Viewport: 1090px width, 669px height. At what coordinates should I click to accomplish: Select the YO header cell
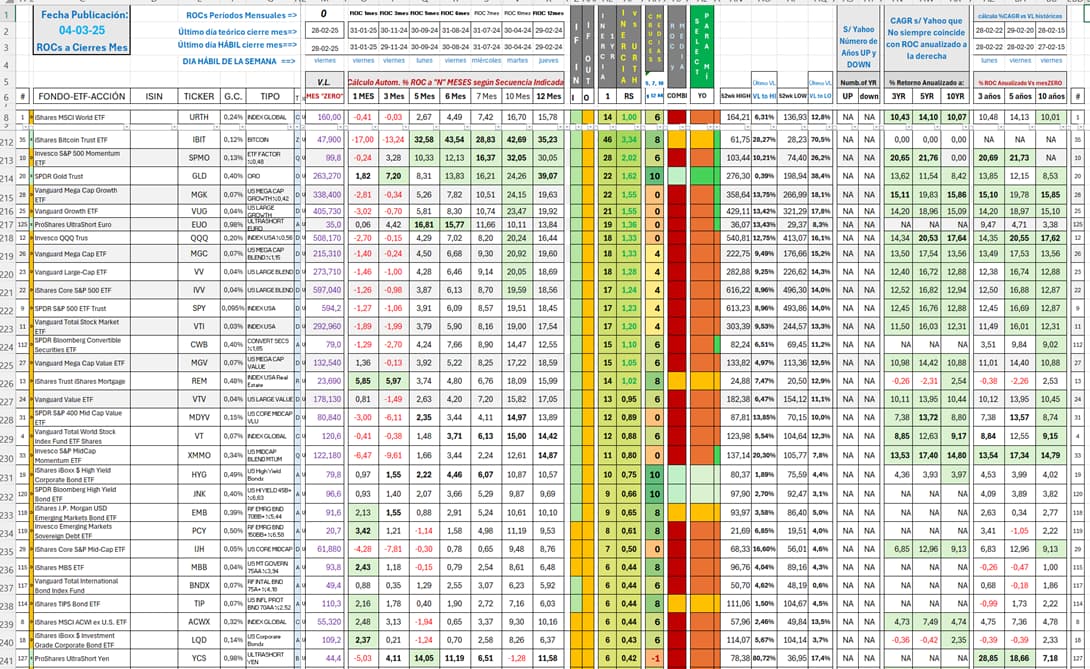tap(702, 96)
